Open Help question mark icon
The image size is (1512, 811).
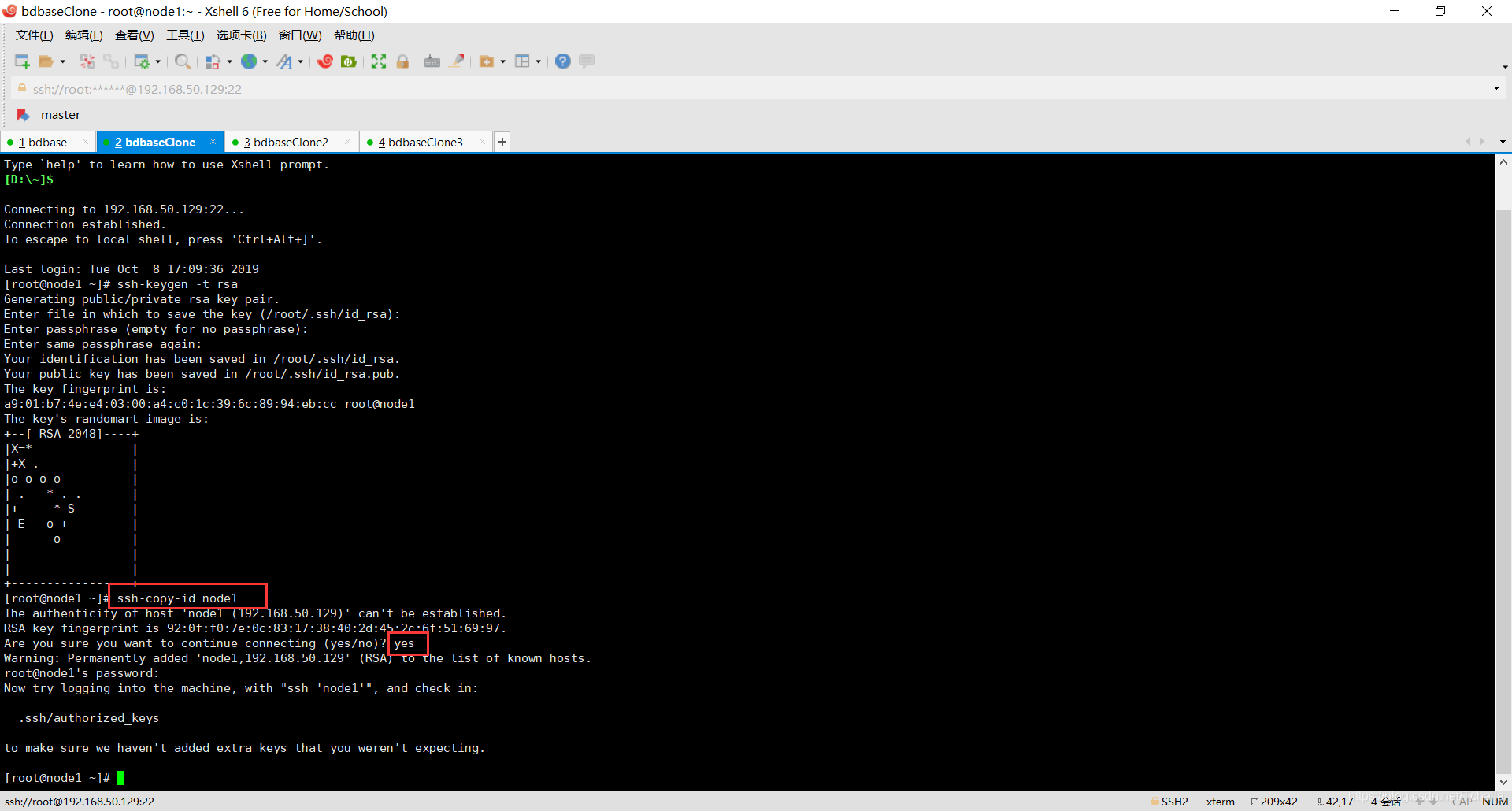click(x=563, y=61)
